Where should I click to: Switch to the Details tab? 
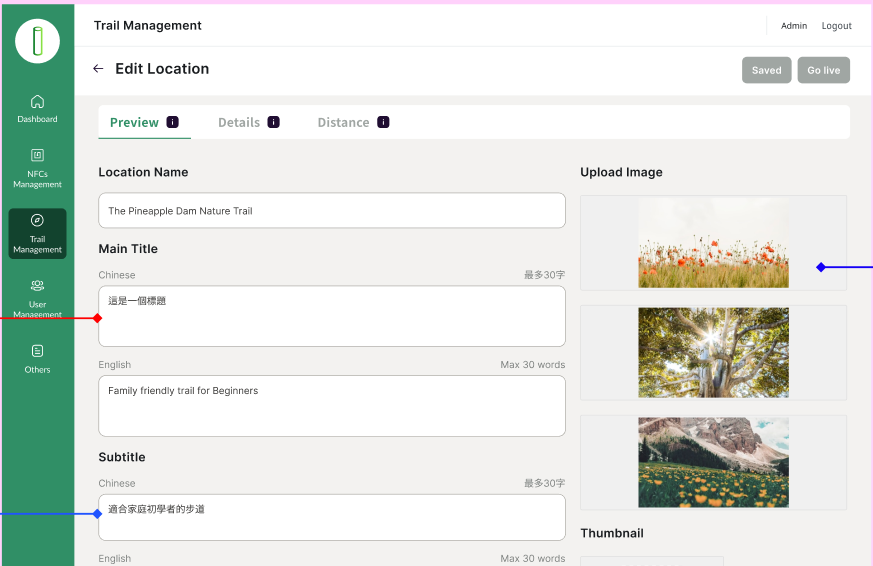point(239,122)
